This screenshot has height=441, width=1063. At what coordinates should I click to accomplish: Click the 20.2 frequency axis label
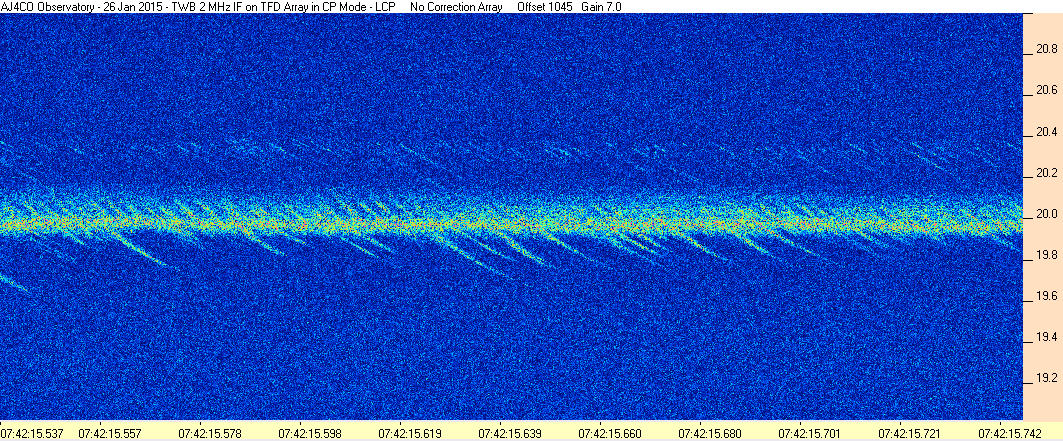tap(1047, 173)
